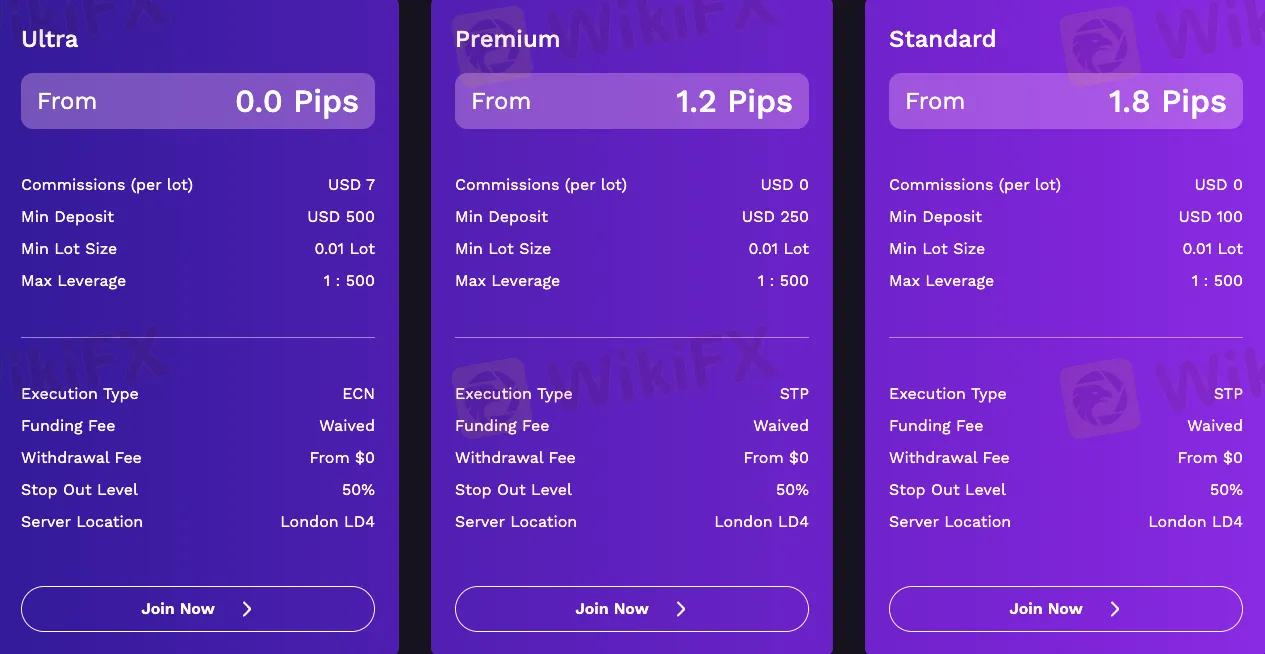Click the London LD4 server location on Standard

[x=1195, y=521]
